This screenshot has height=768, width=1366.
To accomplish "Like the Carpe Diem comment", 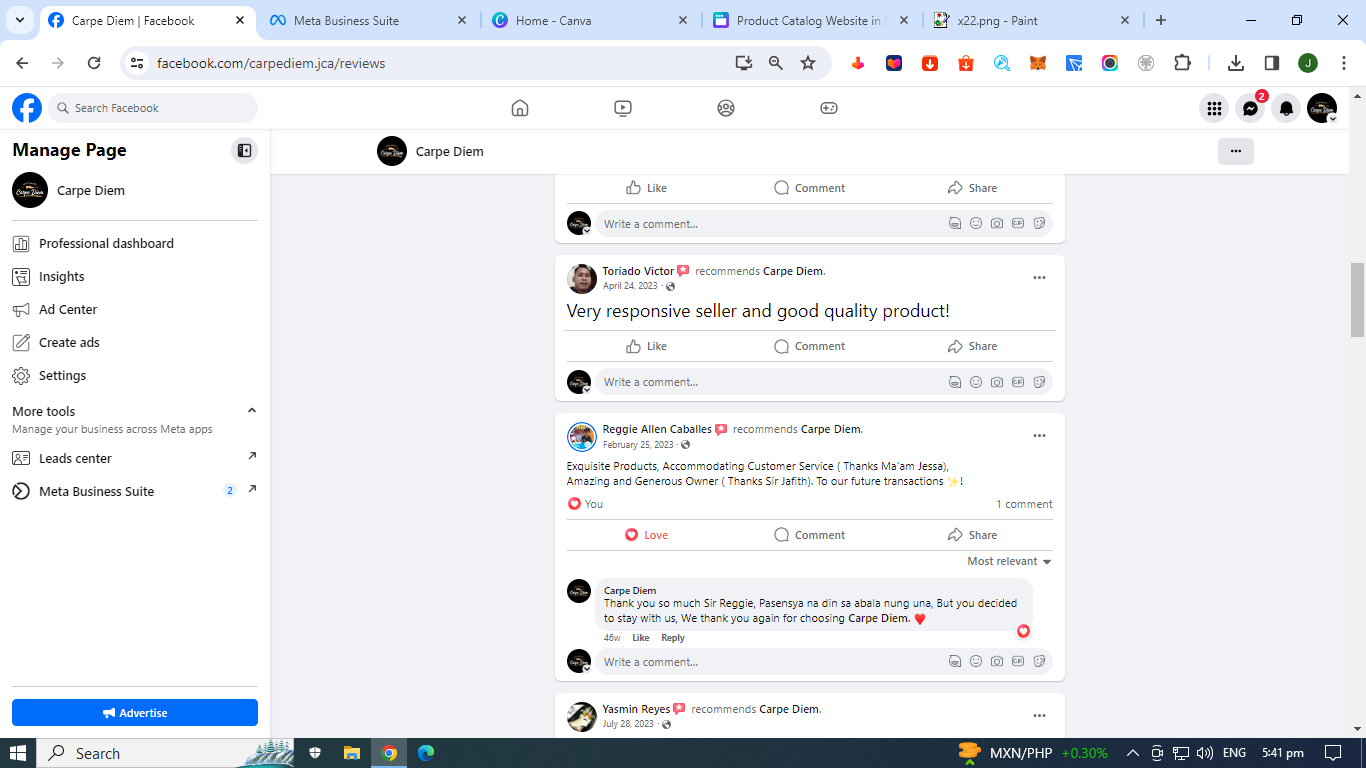I will point(640,638).
